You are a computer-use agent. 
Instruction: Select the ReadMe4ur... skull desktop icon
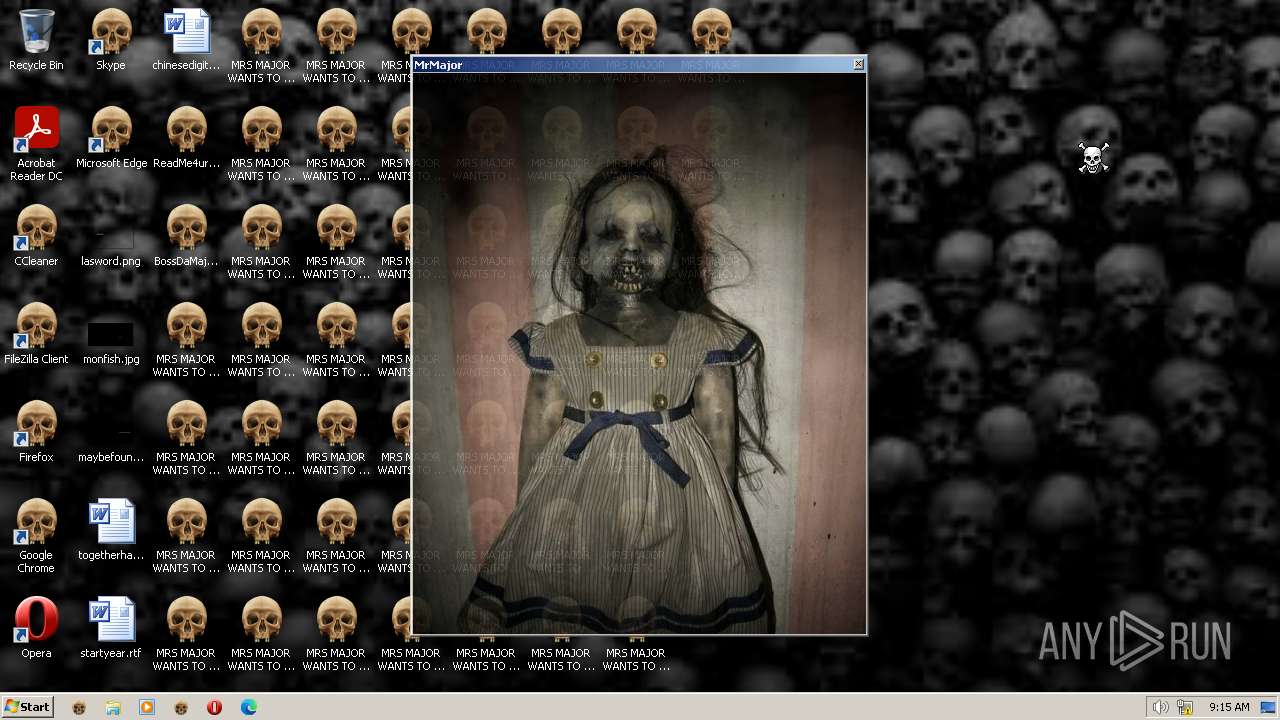[186, 138]
